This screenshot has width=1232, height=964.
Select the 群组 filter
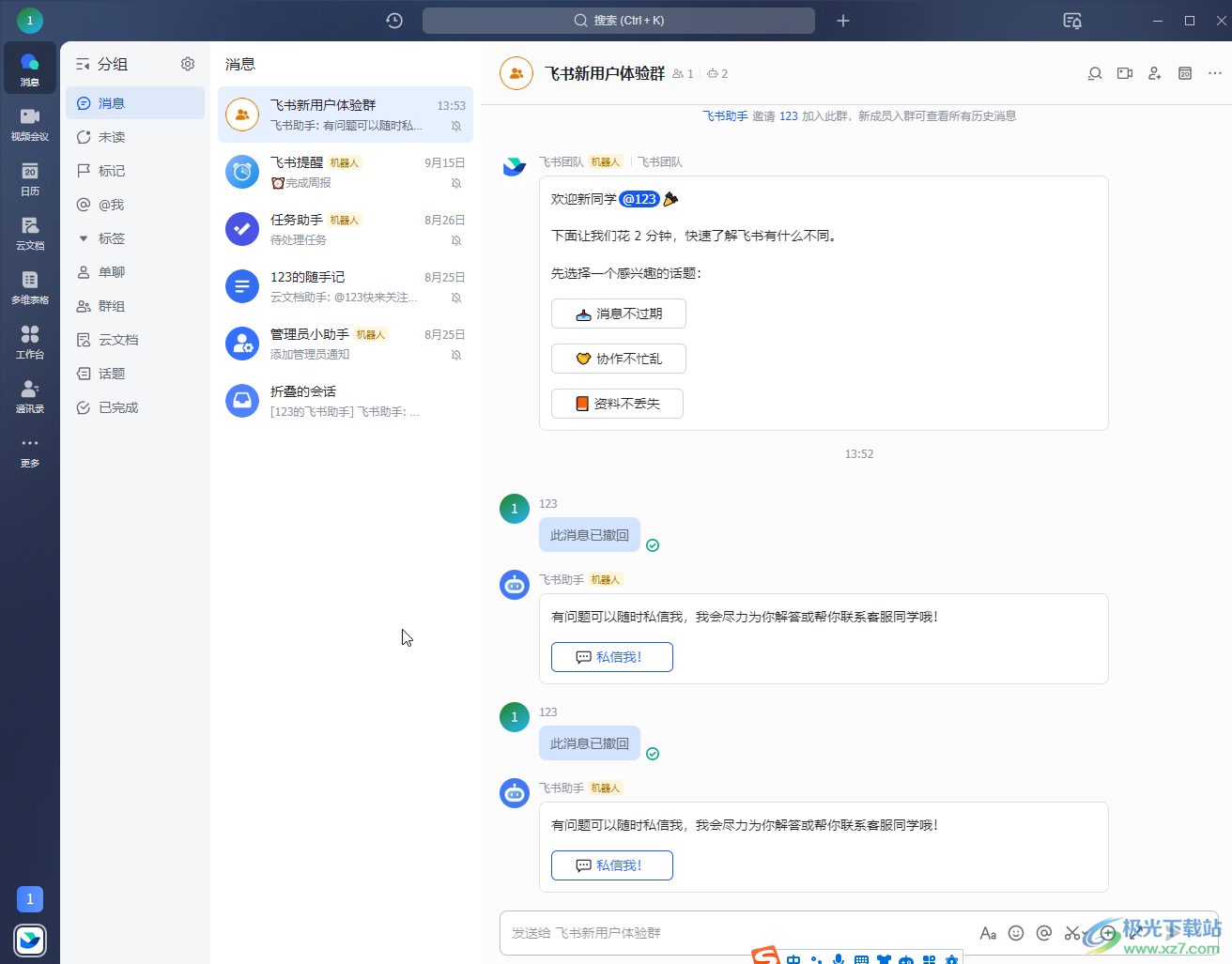[135, 306]
